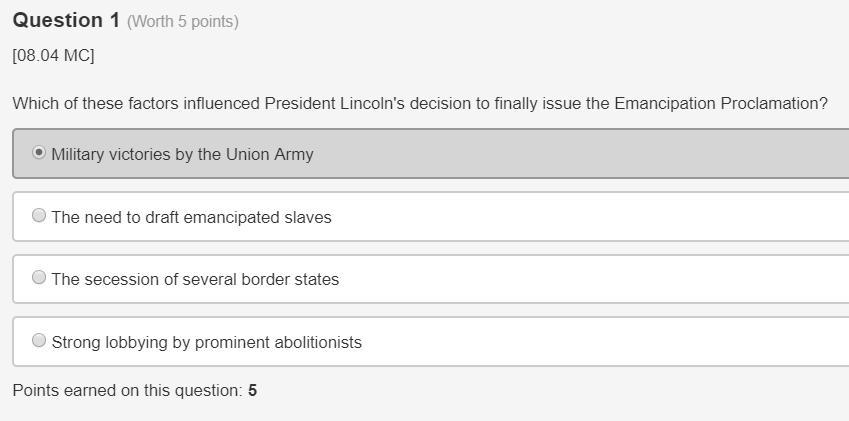Click "Points earned on this question" text
This screenshot has width=849, height=421.
(127, 391)
